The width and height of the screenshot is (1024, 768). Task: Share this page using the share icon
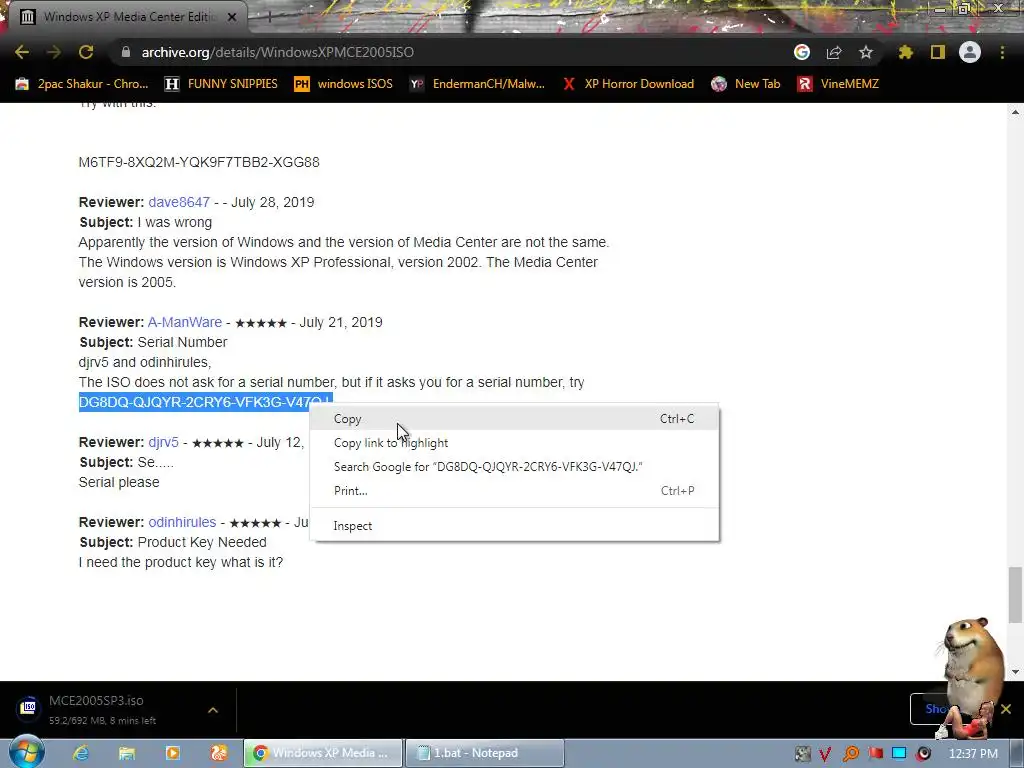pos(834,52)
